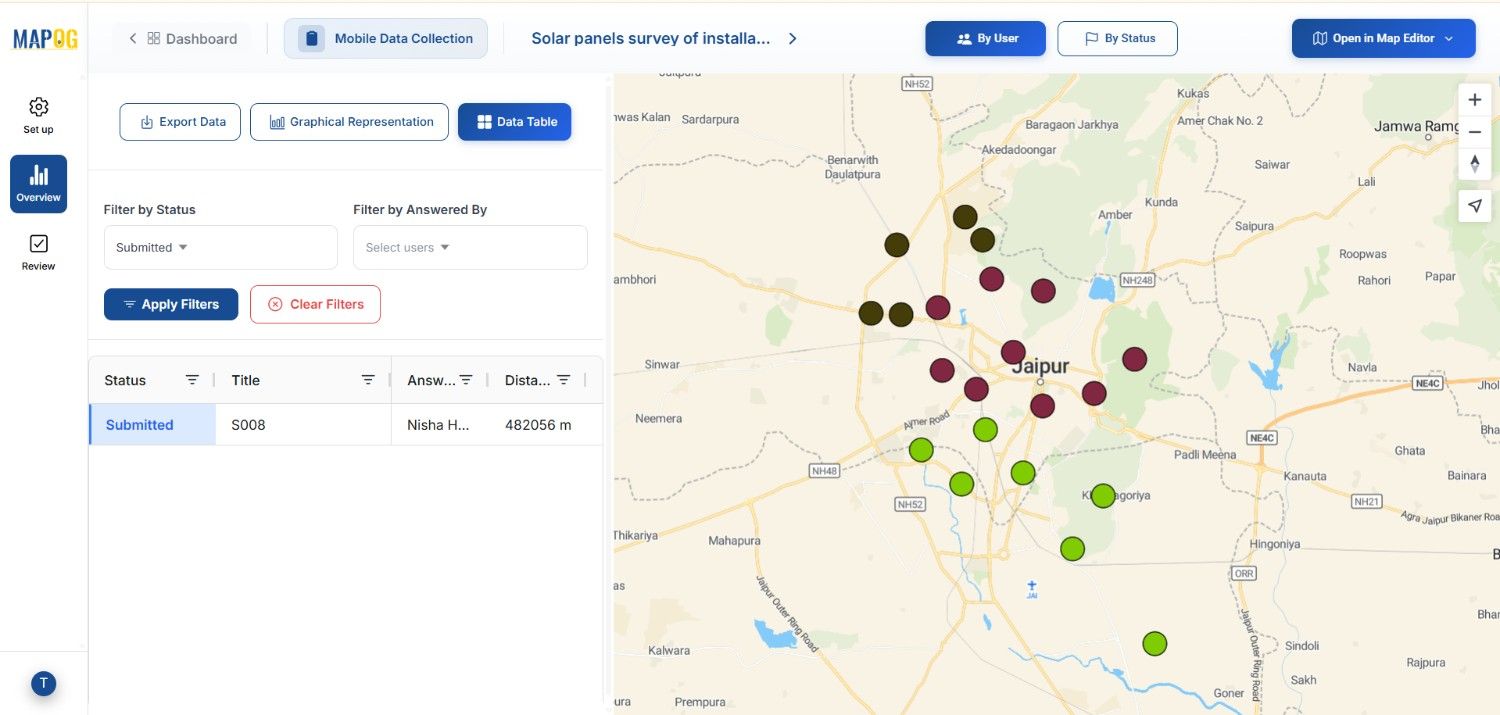Zoom out using the minus map control

pos(1474,131)
